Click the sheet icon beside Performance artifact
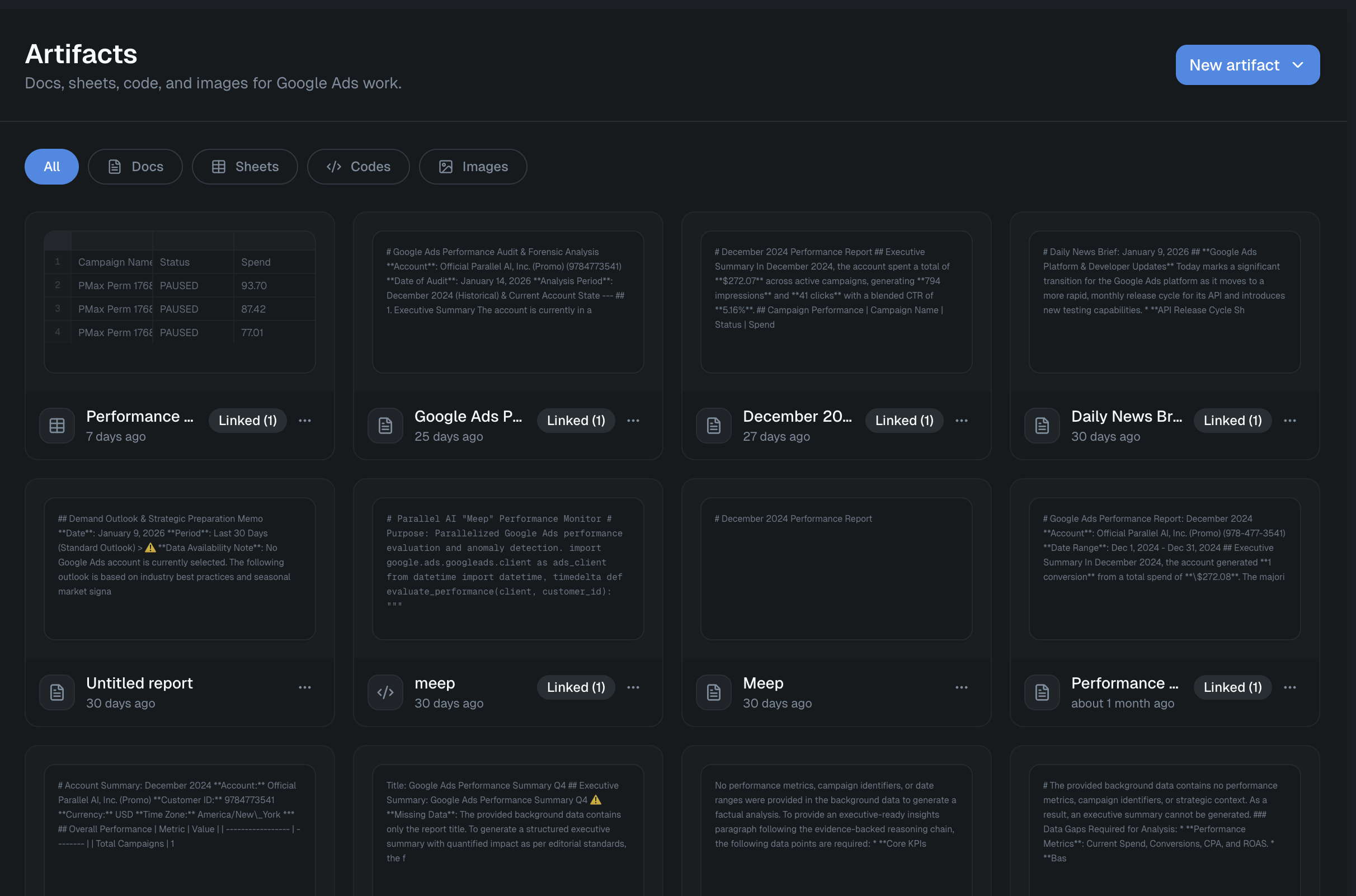The height and width of the screenshot is (896, 1356). click(57, 425)
